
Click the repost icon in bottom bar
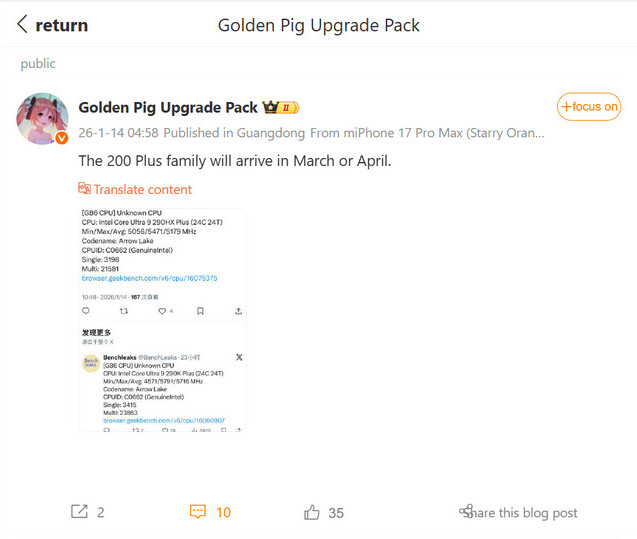[79, 512]
